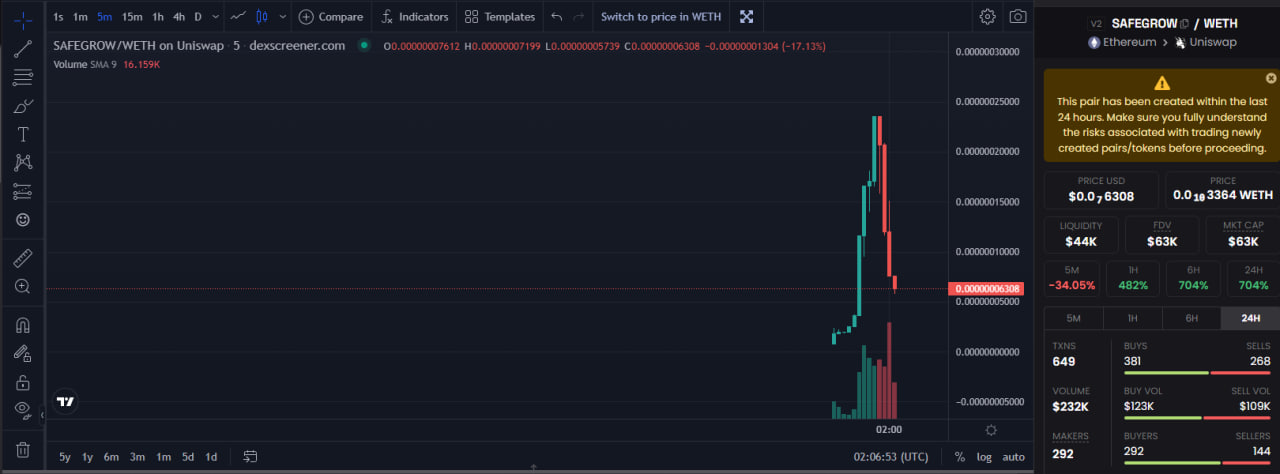Select the candlestick chart style icon
This screenshot has width=1280, height=474.
(262, 16)
